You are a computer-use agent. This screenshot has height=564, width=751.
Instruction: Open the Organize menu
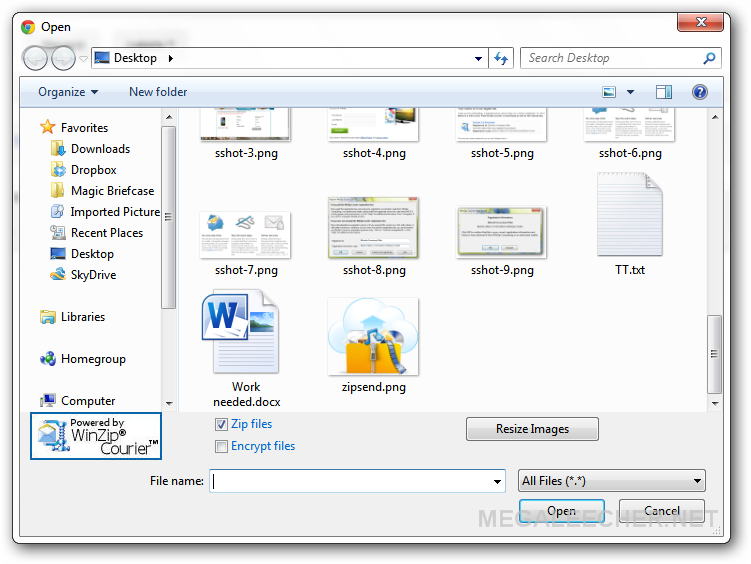[x=68, y=92]
